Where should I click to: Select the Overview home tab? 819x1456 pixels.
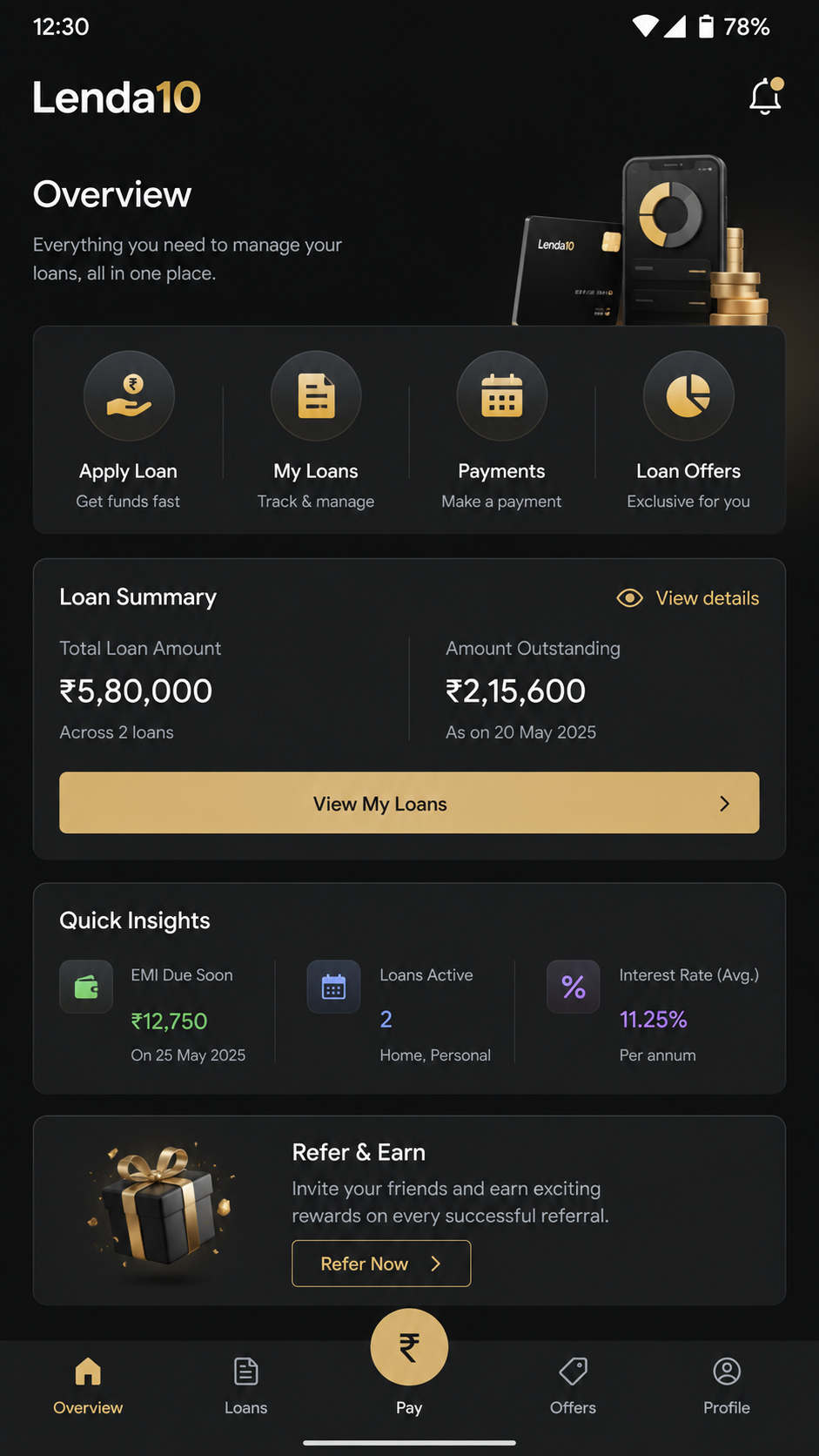88,1386
